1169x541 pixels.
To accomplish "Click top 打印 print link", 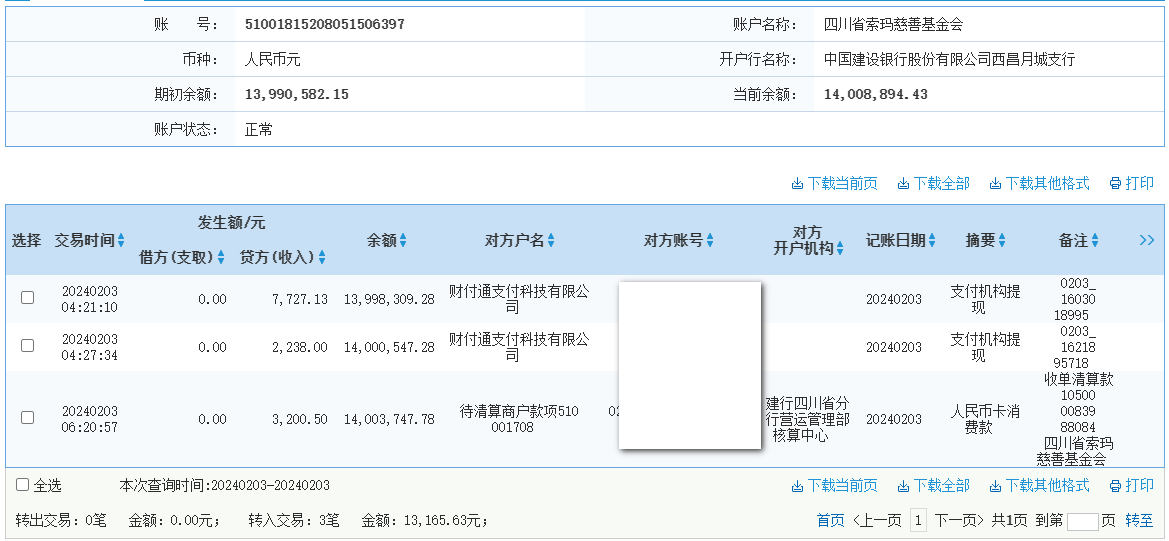I will [1132, 183].
